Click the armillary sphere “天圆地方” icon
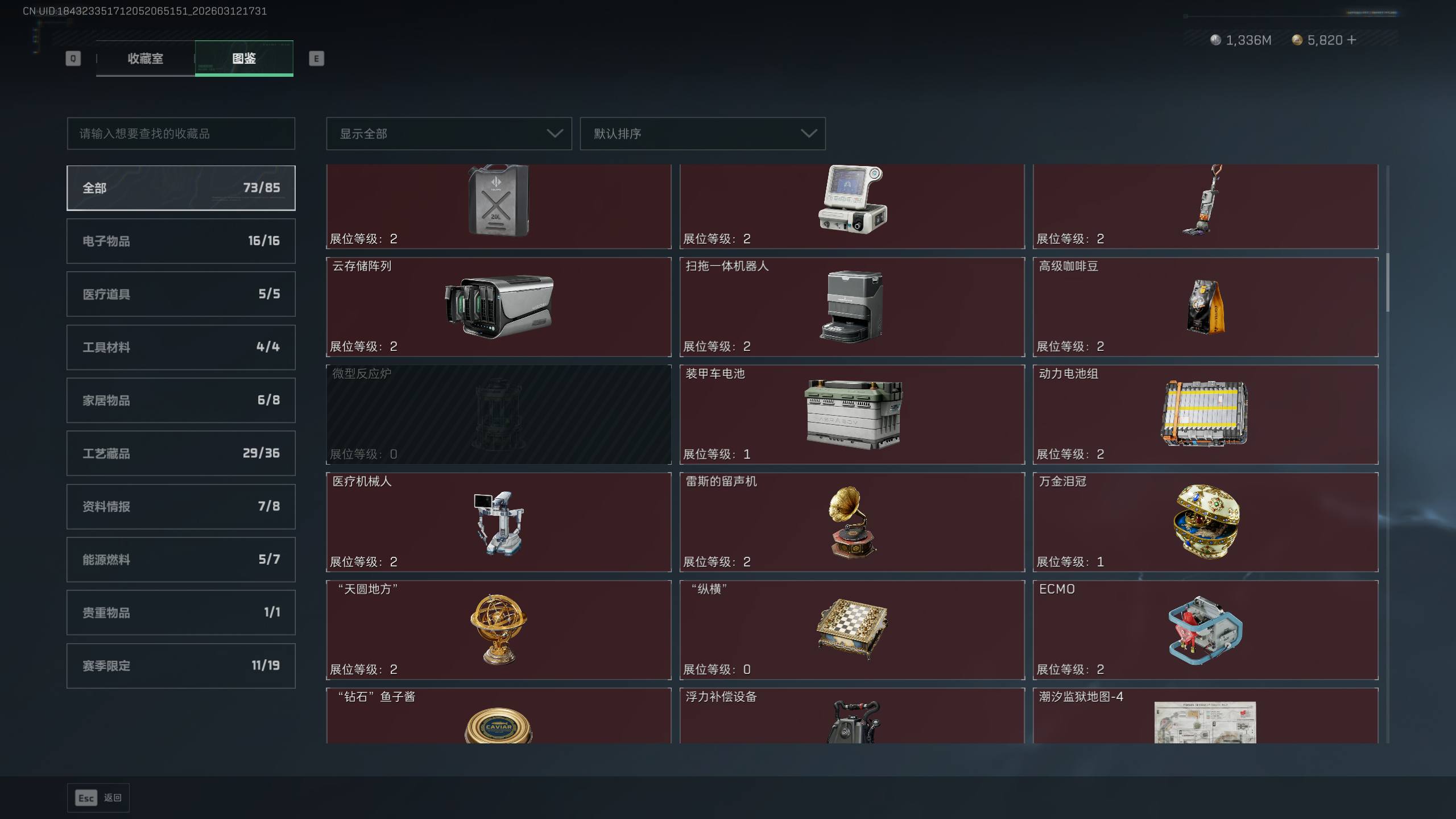Image resolution: width=1456 pixels, height=819 pixels. point(498,629)
